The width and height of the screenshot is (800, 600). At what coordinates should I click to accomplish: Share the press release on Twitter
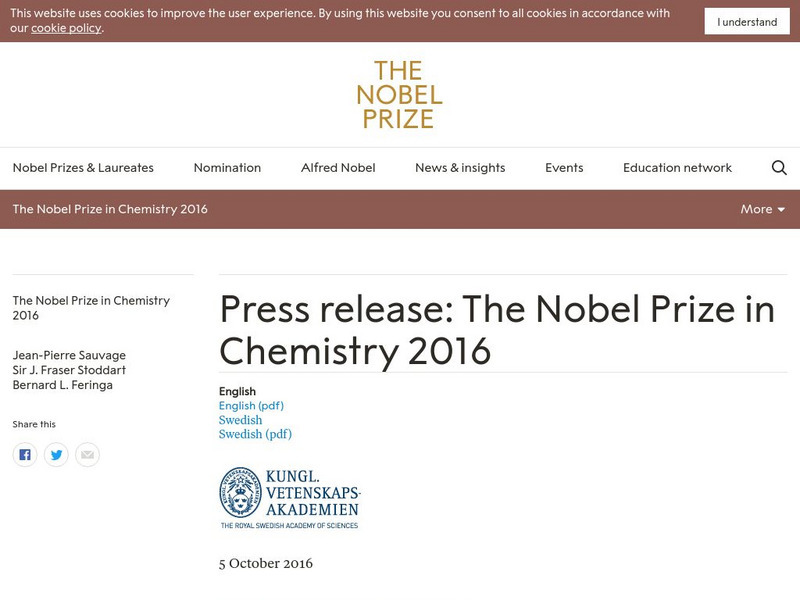56,455
